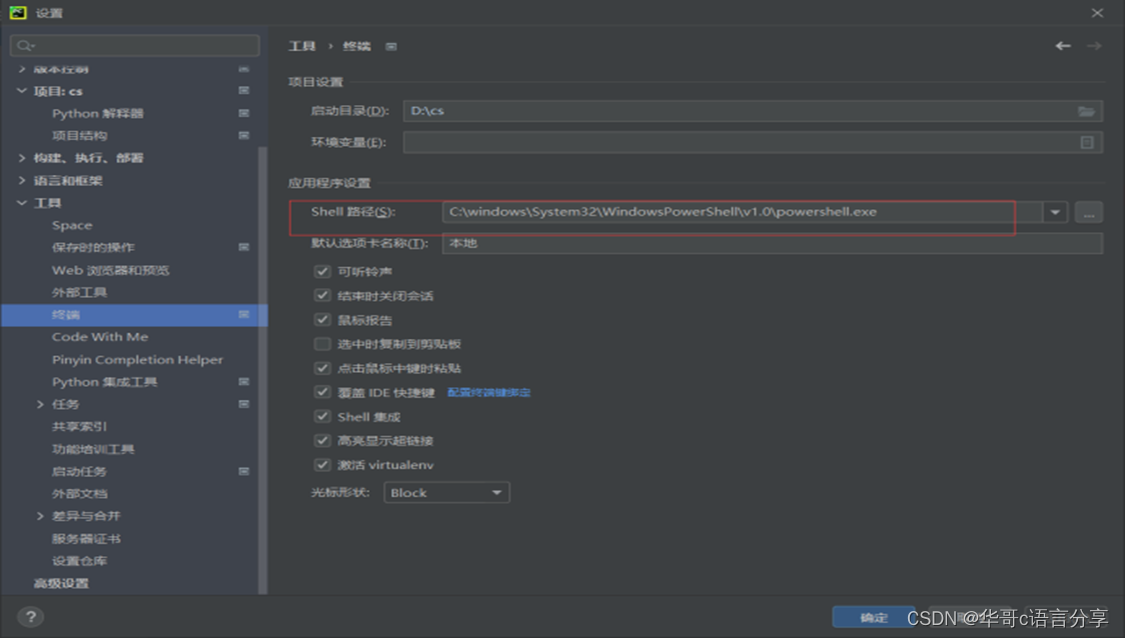Click the back navigation arrow
1125x638 pixels.
tap(1063, 45)
